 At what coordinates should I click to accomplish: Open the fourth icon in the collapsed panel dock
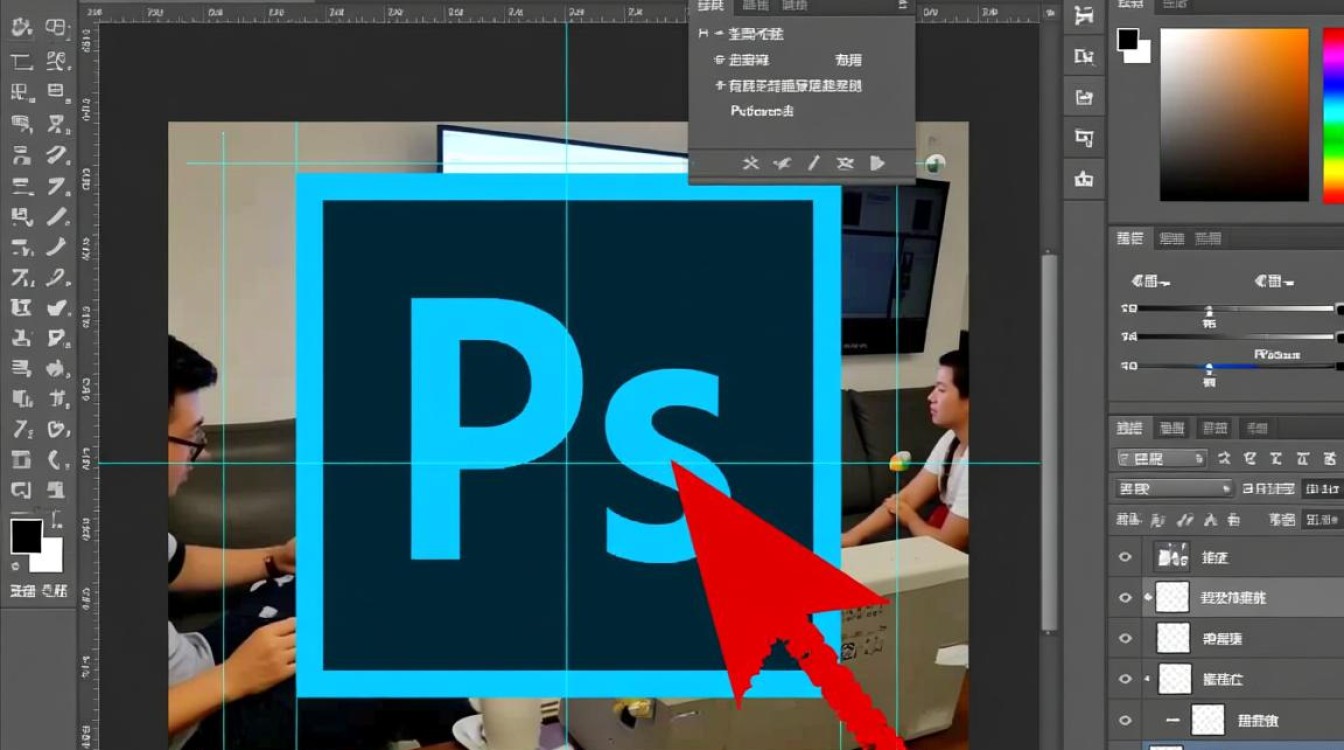1084,138
